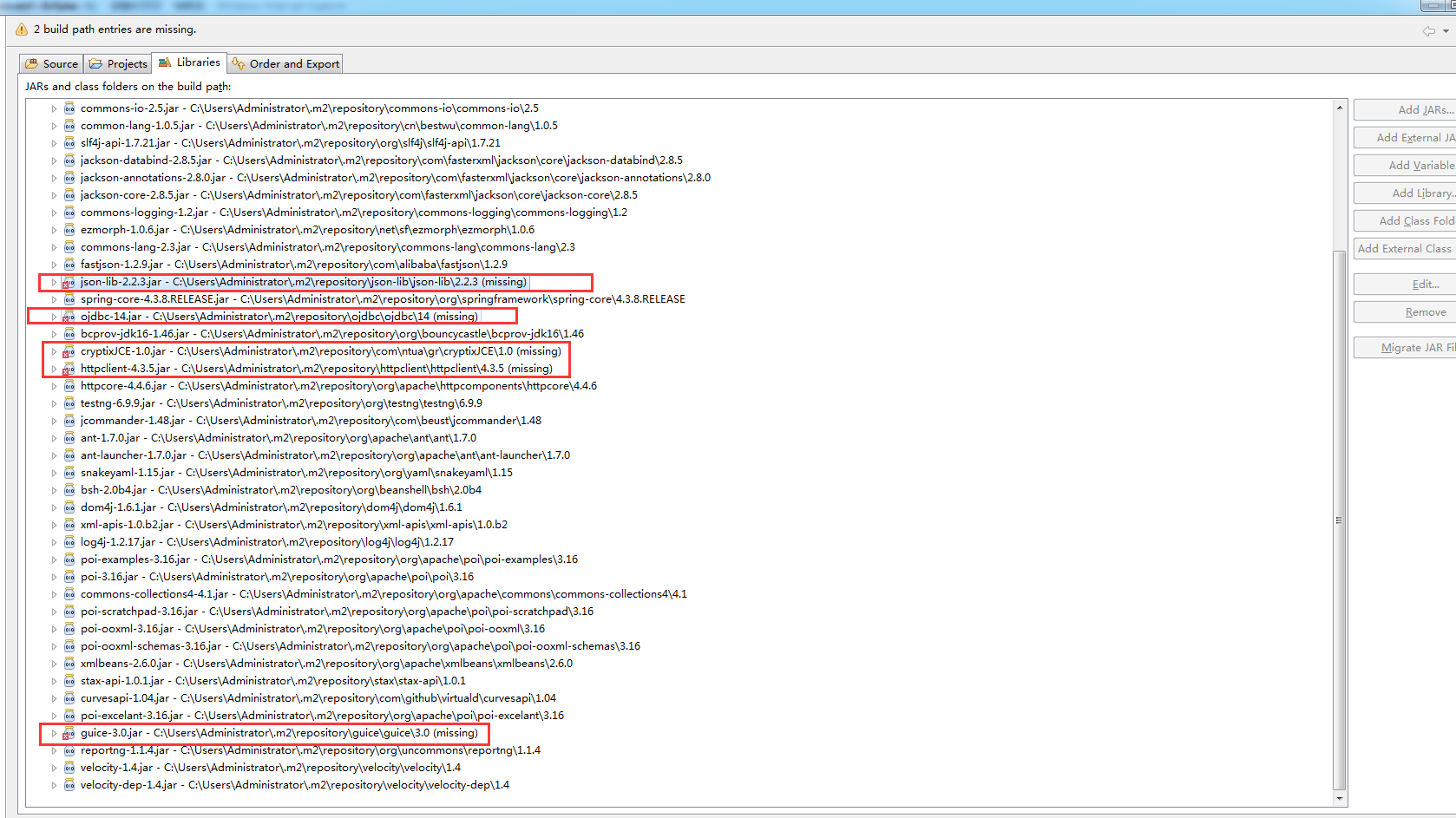Click the jar icon of fastjson-1.2.9.jar

click(69, 265)
